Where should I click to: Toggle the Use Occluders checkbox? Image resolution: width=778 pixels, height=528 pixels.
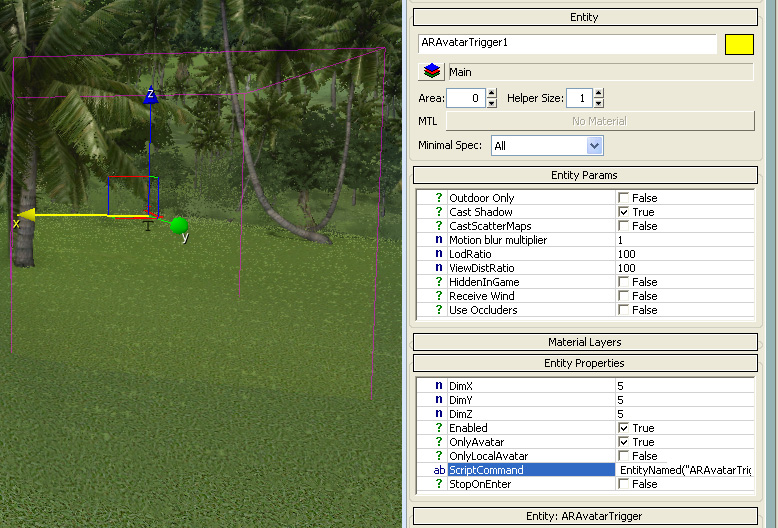623,310
